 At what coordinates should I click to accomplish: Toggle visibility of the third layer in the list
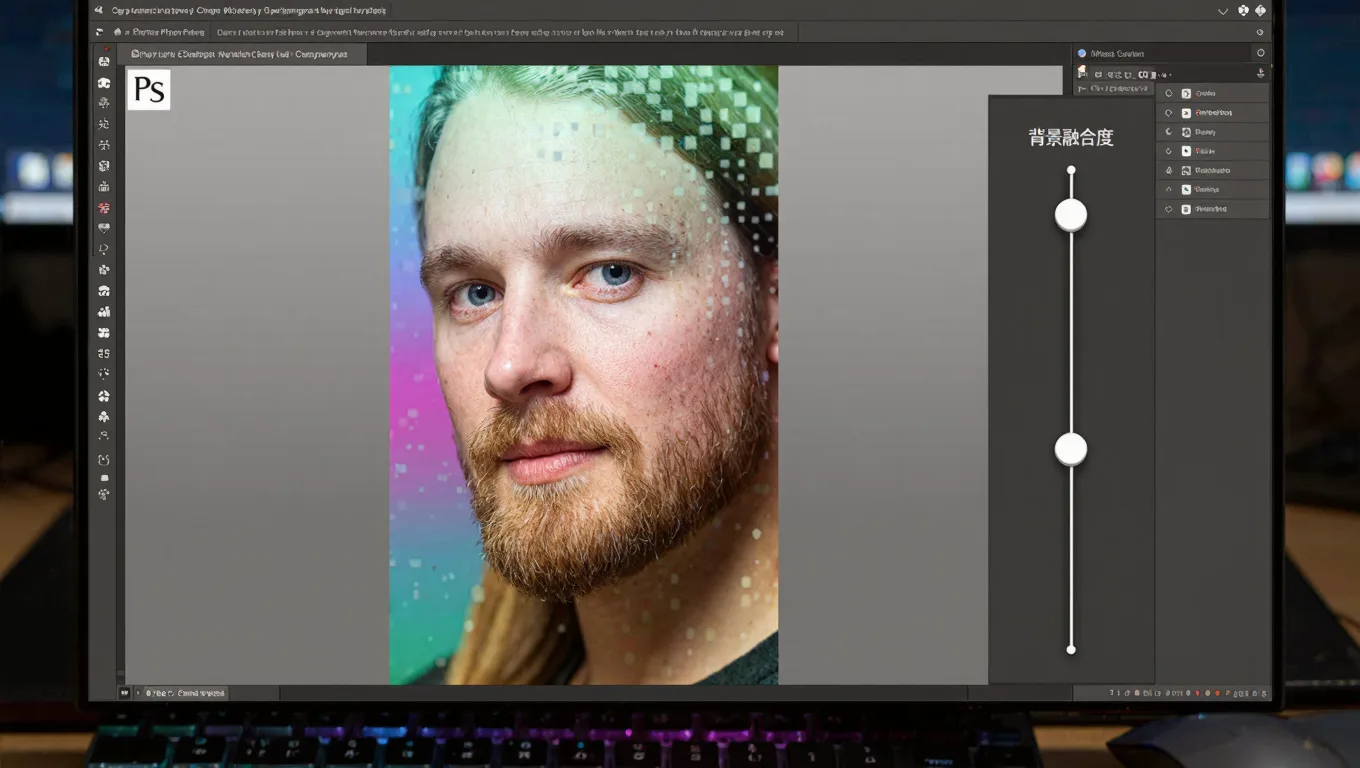[1169, 132]
